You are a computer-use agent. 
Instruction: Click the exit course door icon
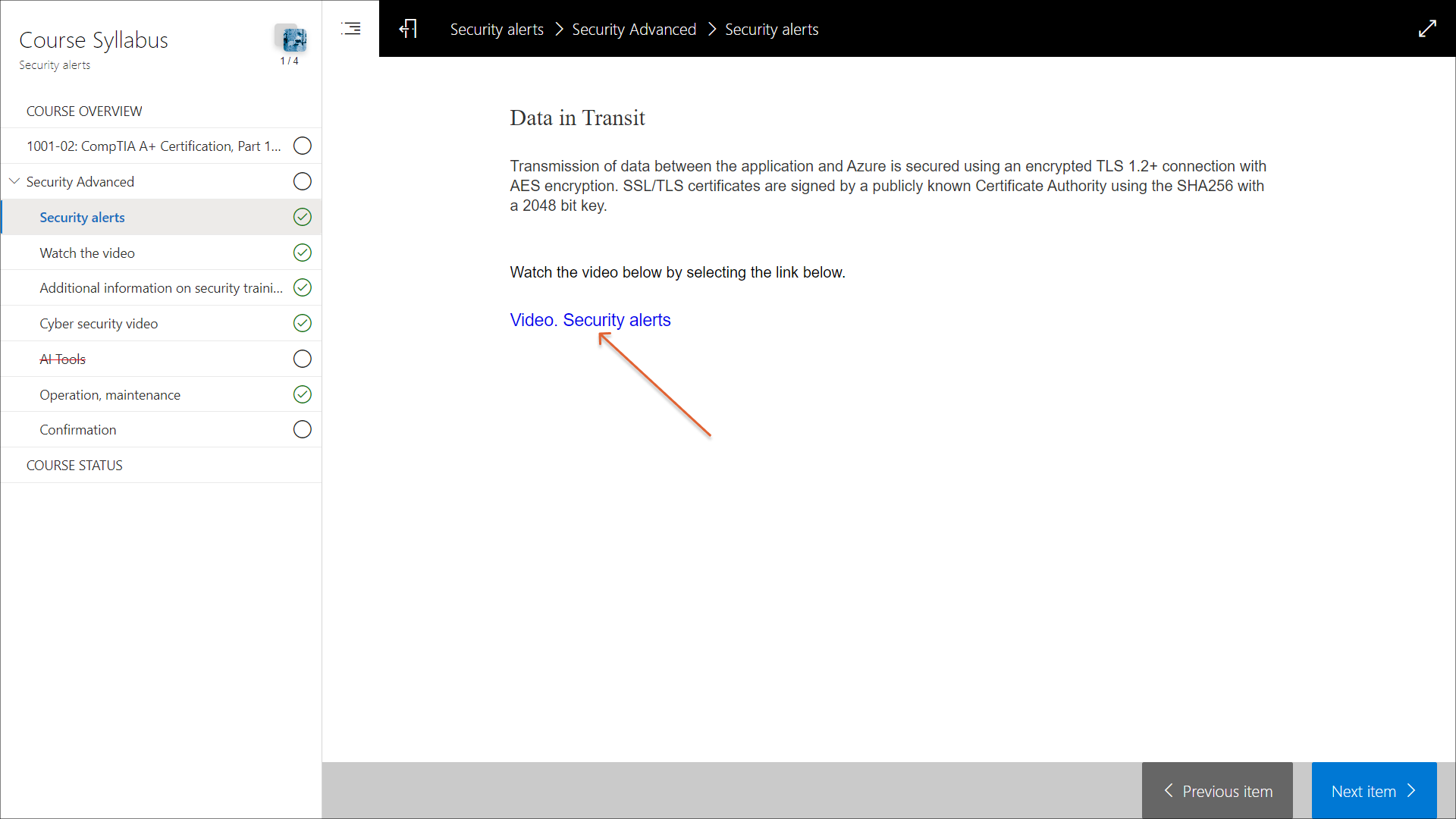[408, 29]
